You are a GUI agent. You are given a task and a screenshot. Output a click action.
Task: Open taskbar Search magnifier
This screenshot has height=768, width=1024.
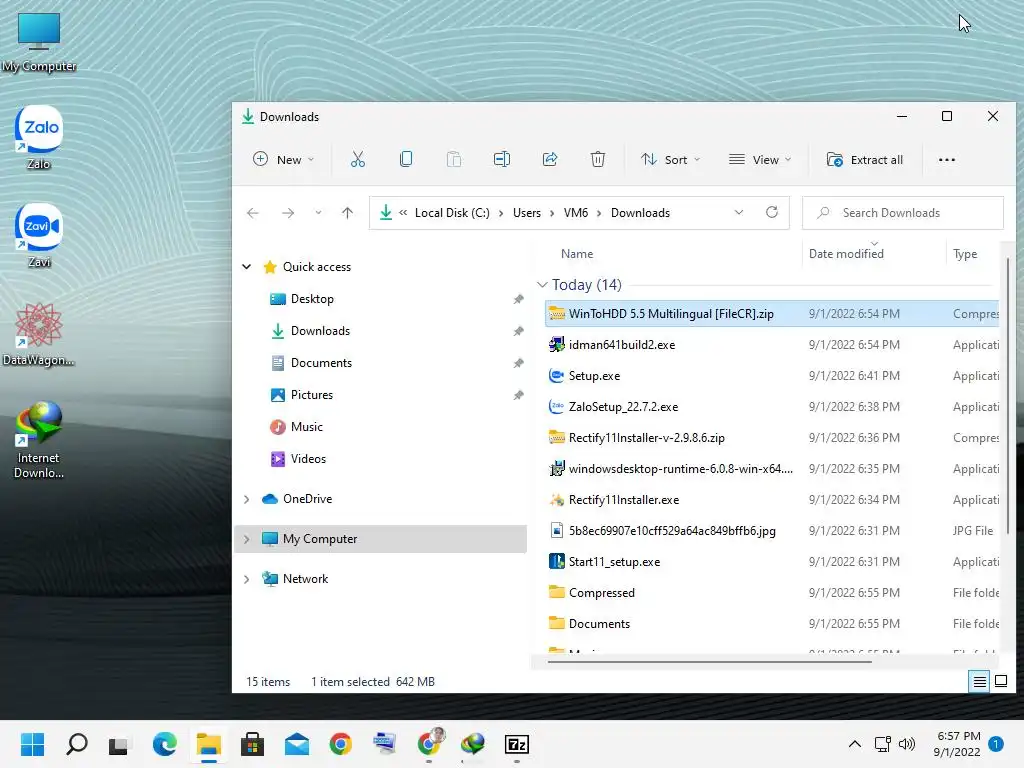(76, 744)
